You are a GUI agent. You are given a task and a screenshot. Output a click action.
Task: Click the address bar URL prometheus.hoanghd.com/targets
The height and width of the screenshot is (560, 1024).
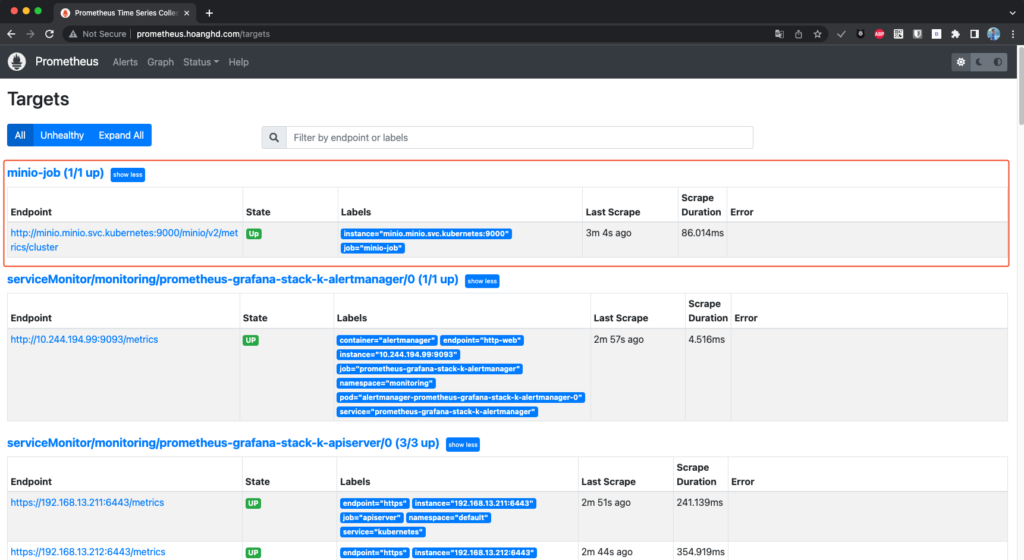click(x=202, y=34)
